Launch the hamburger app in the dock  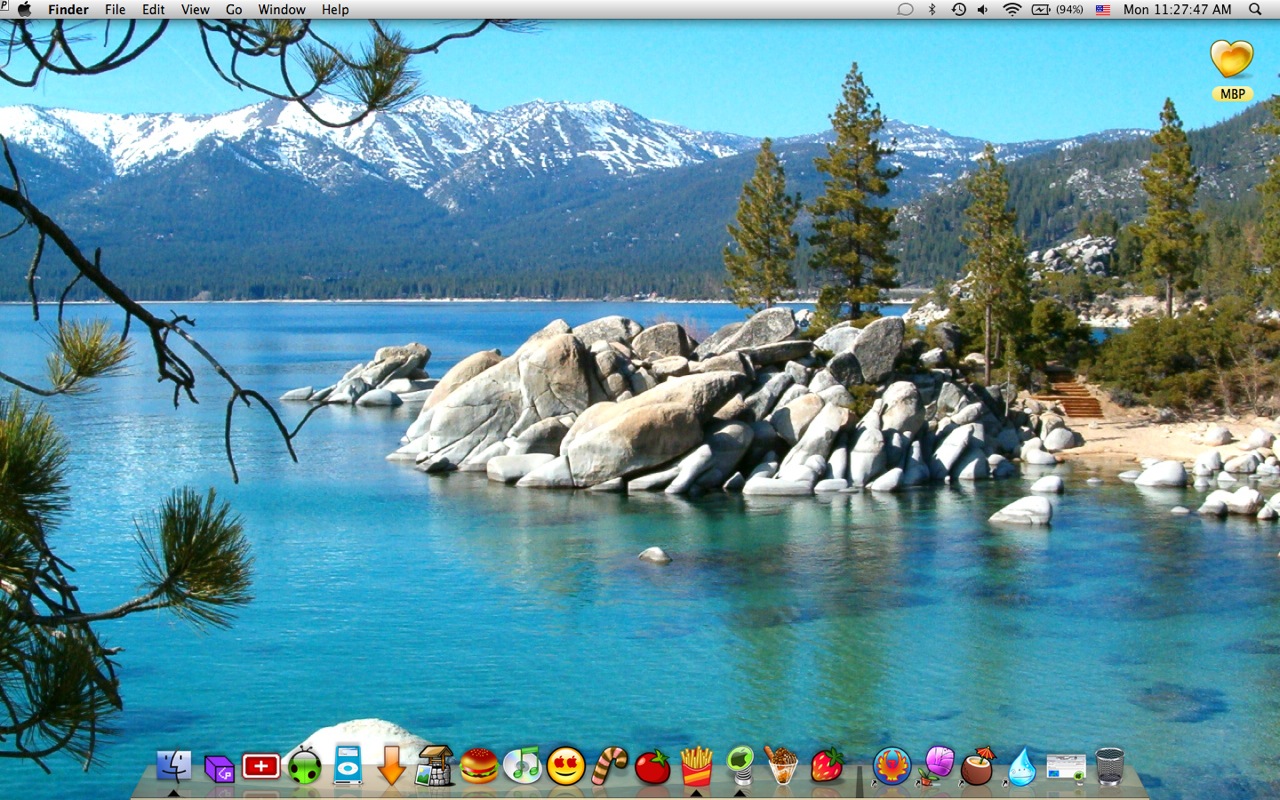[x=478, y=770]
